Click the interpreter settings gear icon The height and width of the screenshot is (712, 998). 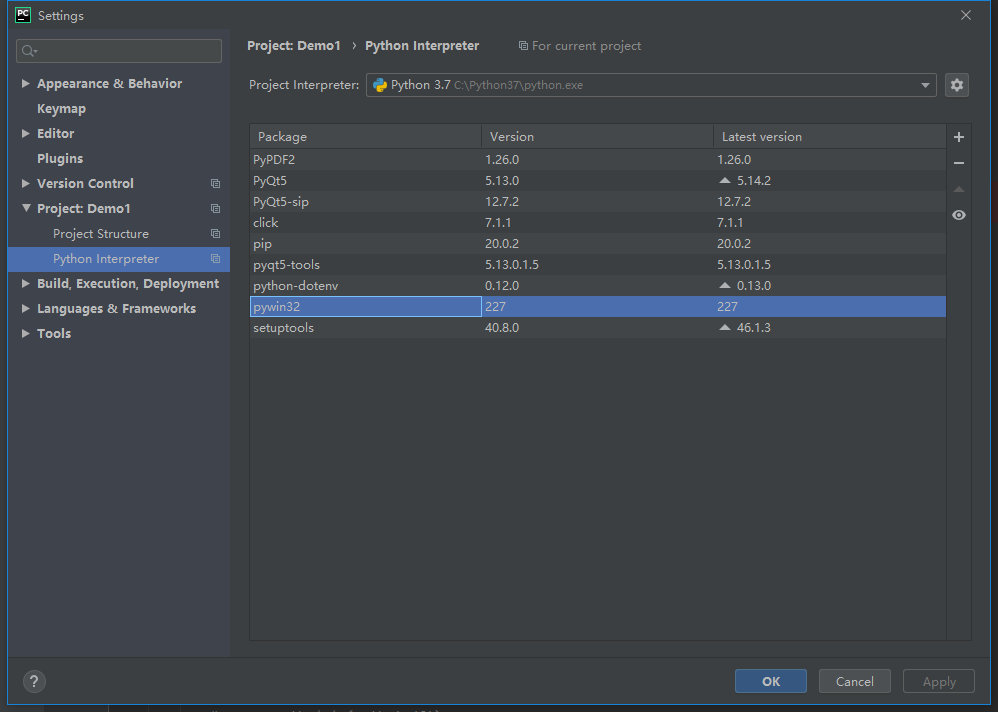(x=957, y=85)
